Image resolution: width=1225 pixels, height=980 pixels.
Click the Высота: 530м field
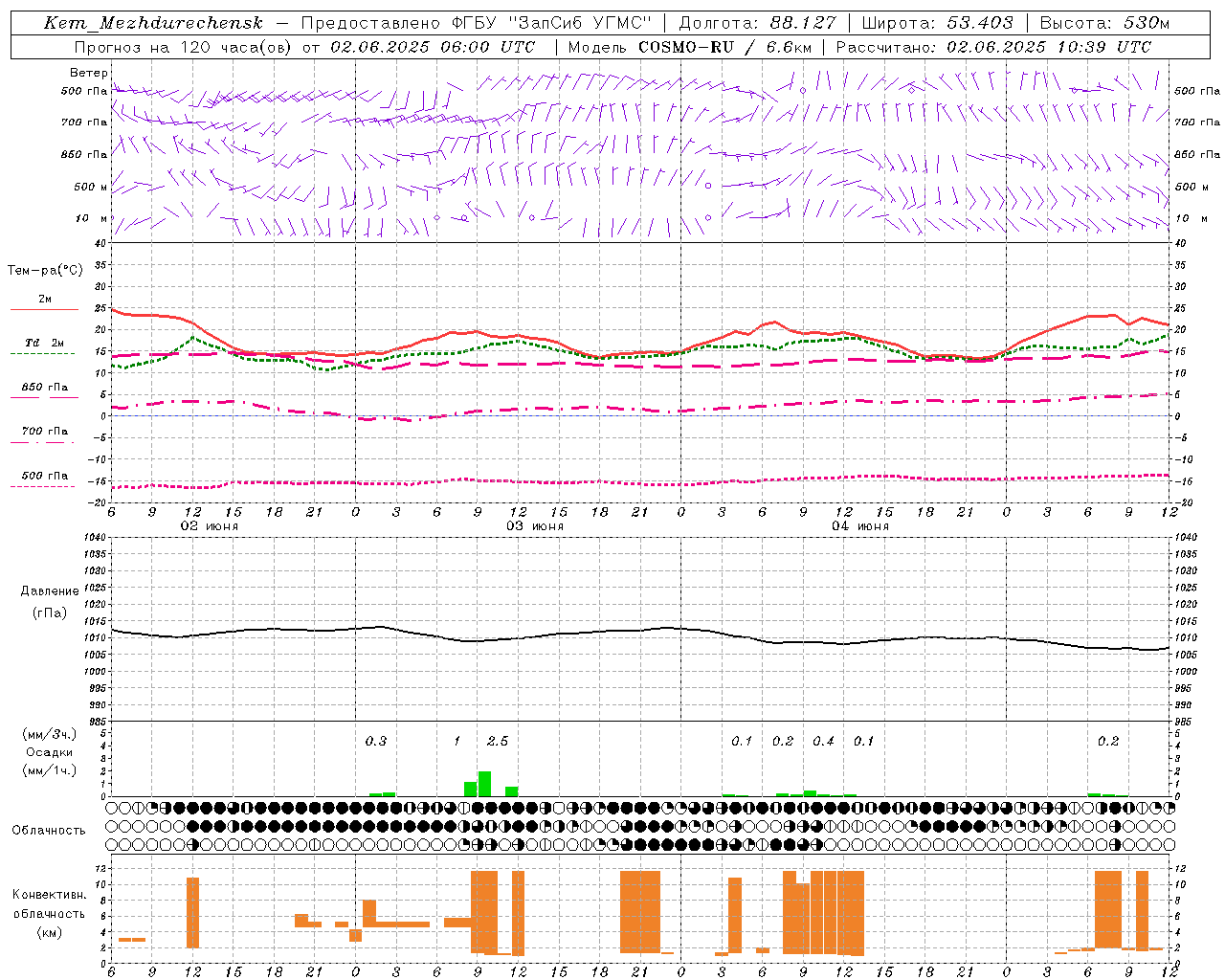[1105, 23]
